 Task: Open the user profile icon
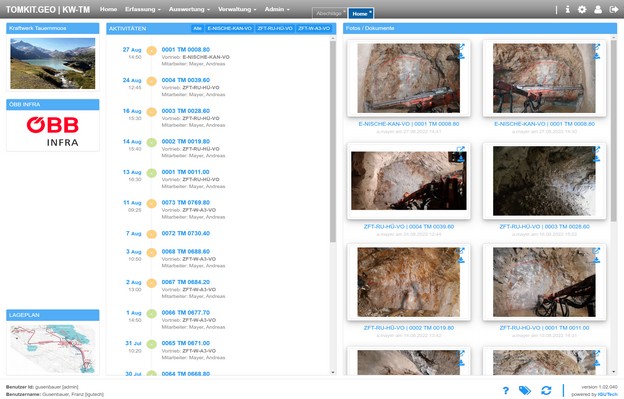coord(598,10)
